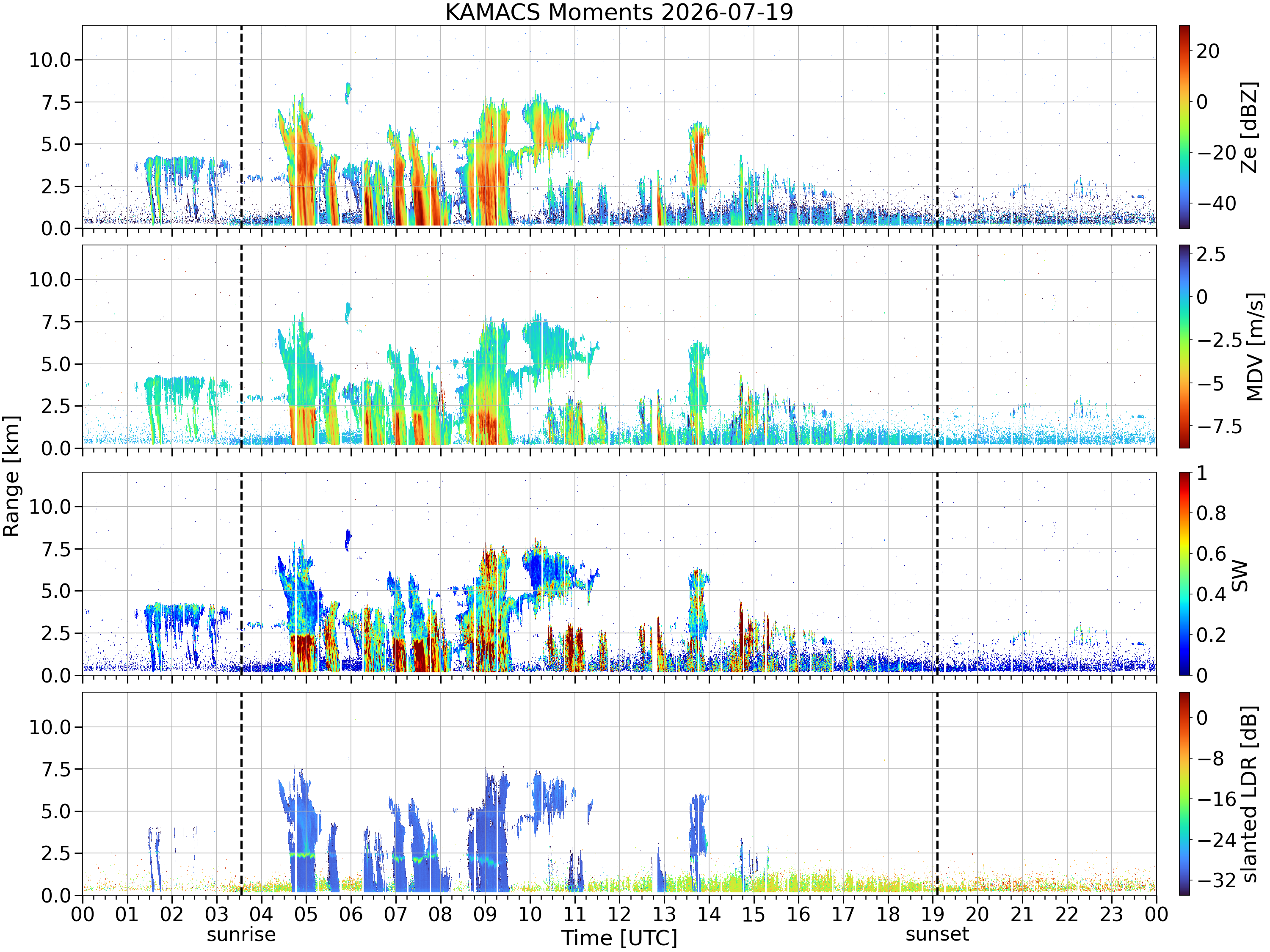
Task: Click the slanted LDR [dB] colorbar
Action: (x=1184, y=794)
